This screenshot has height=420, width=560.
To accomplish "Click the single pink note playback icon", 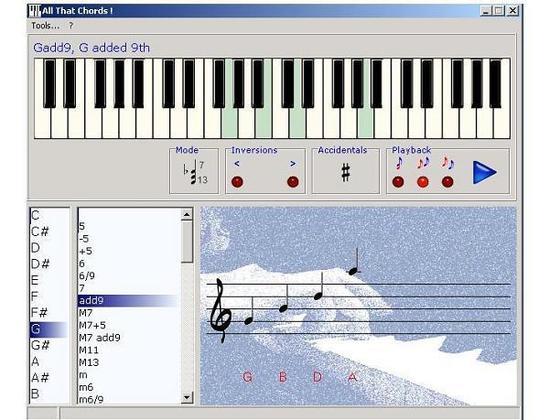I will (399, 163).
